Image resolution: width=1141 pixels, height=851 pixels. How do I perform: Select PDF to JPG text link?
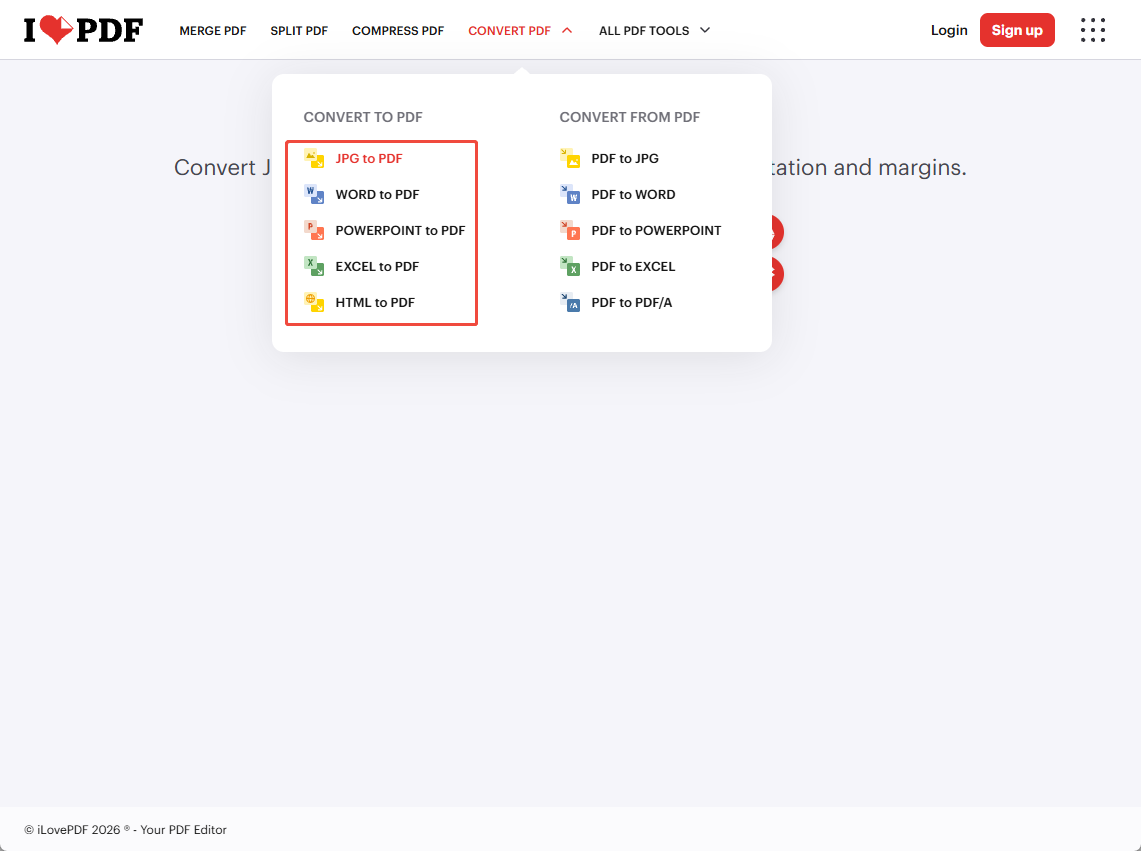625,158
